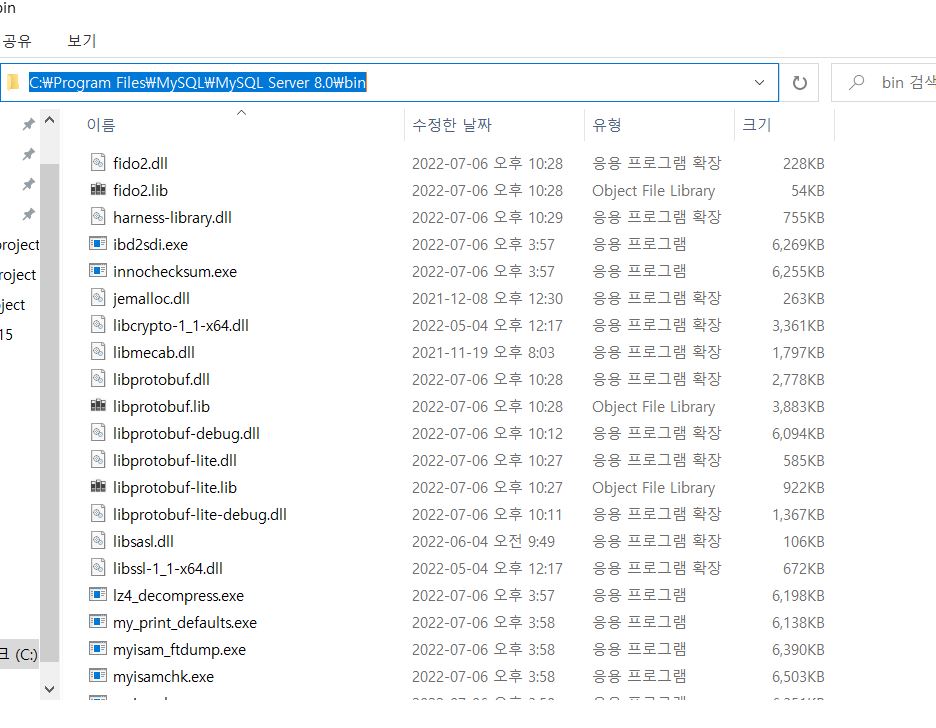Select the libprotobuf.dll file name
Image resolution: width=936 pixels, height=728 pixels.
[x=161, y=380]
